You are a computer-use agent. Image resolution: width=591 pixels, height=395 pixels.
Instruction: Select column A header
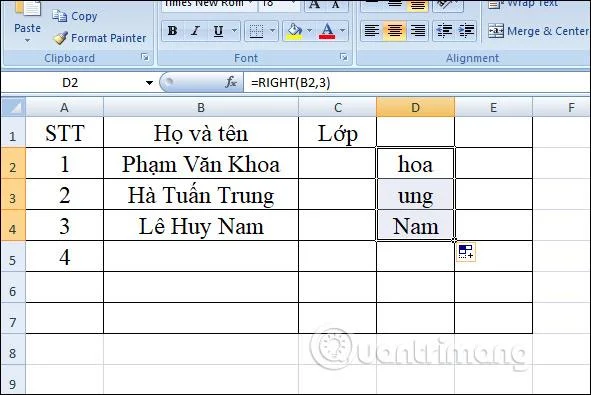tap(64, 107)
